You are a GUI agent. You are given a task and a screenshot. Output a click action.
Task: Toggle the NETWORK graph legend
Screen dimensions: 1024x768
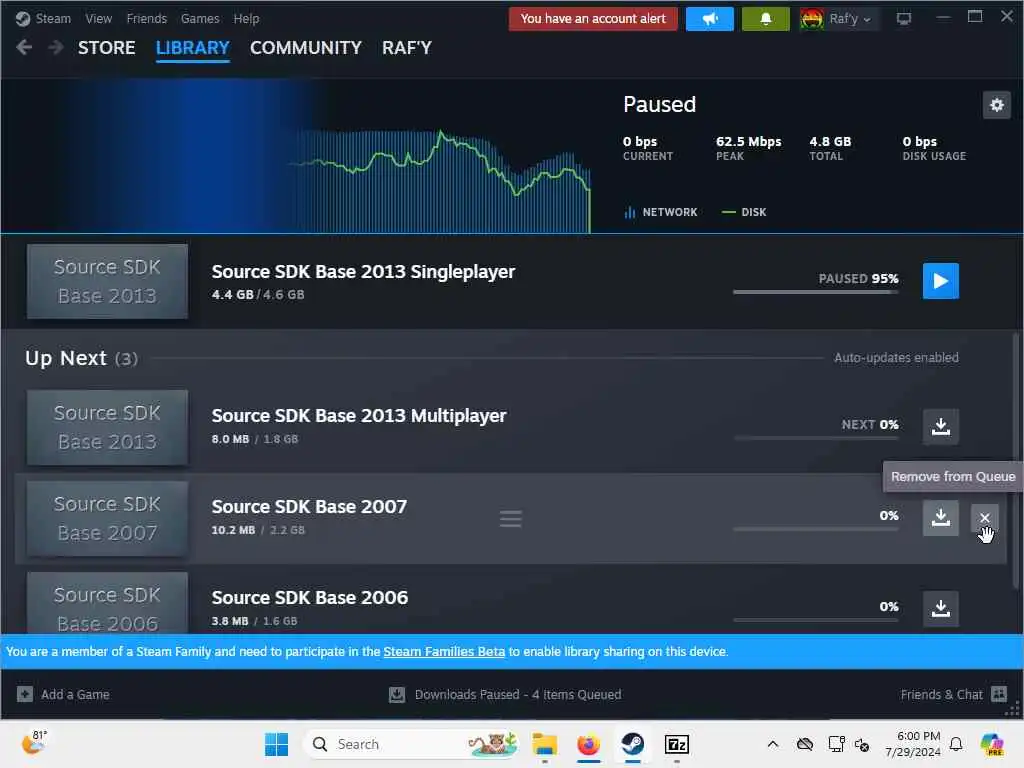(x=661, y=212)
